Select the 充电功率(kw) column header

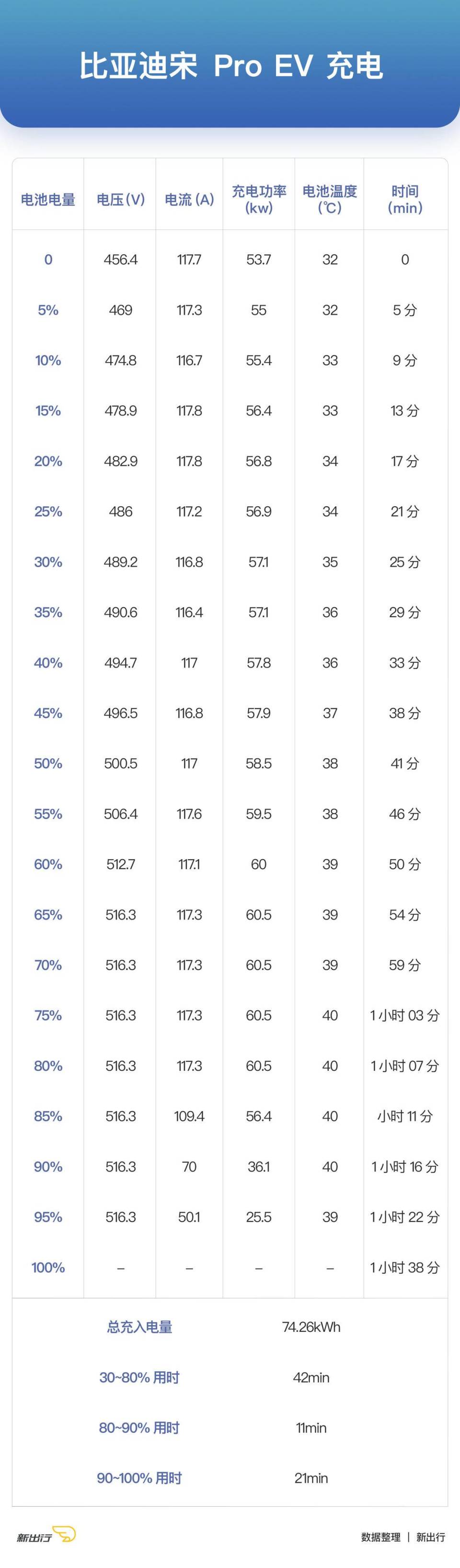pyautogui.click(x=259, y=200)
